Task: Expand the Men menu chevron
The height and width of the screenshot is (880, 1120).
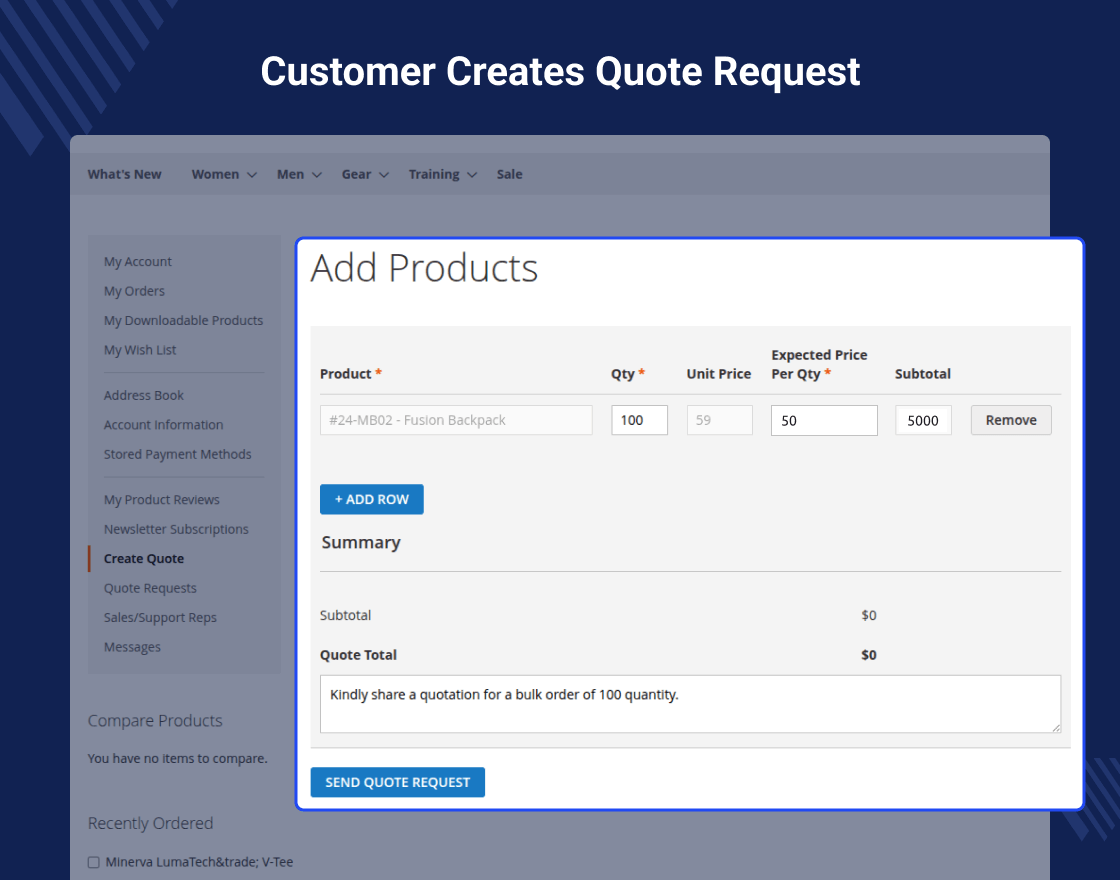Action: [x=317, y=175]
